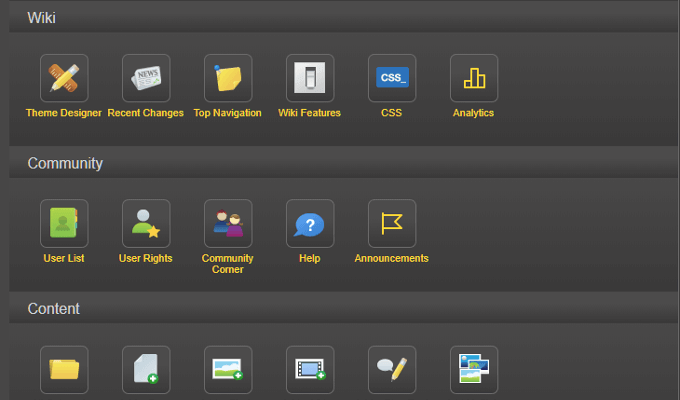Click the yellow folder icon under Content
This screenshot has height=400, width=680.
[x=64, y=370]
